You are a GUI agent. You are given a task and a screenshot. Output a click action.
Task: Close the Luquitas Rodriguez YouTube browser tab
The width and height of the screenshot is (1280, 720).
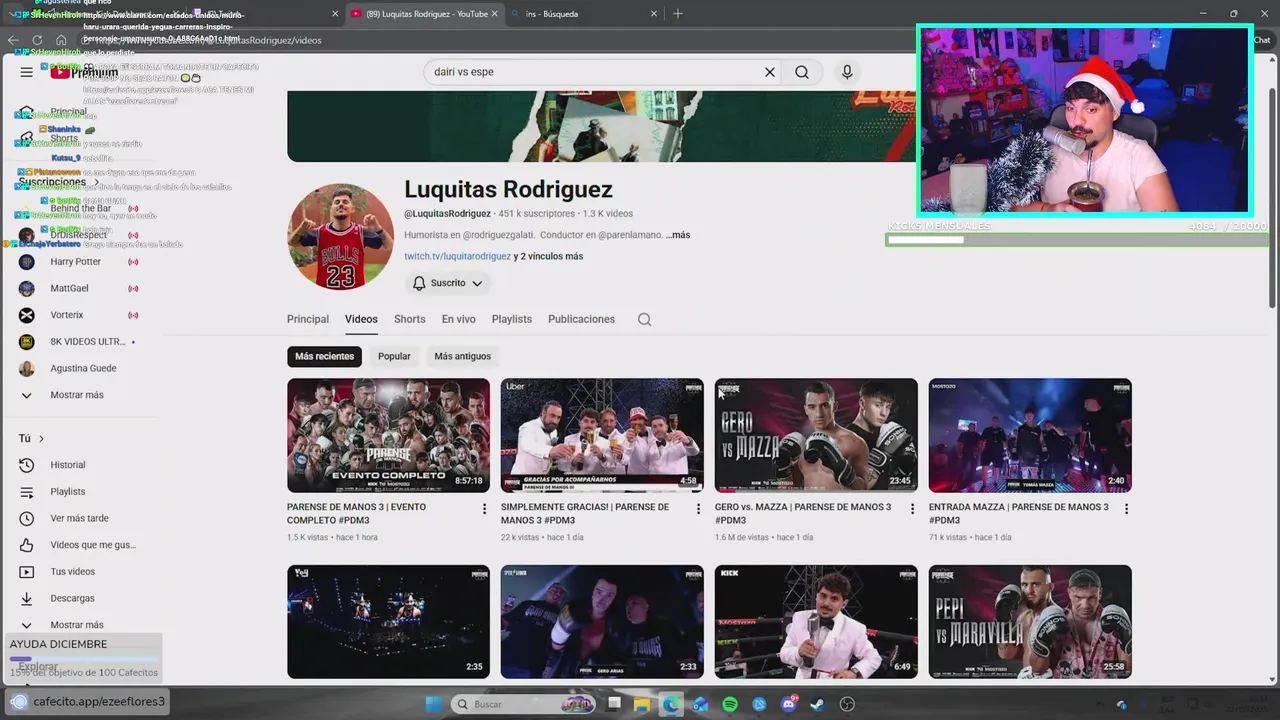pyautogui.click(x=494, y=14)
